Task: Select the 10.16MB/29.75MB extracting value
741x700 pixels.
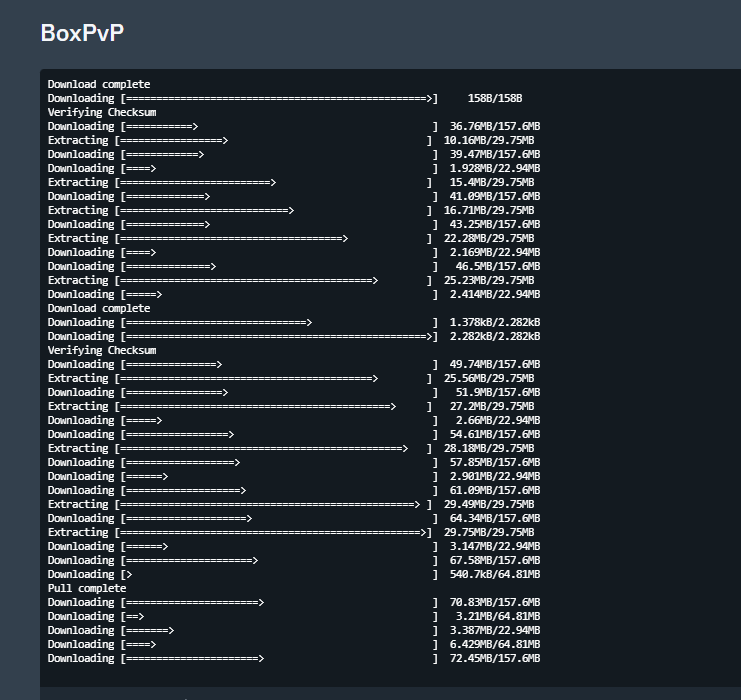Action: coord(489,140)
